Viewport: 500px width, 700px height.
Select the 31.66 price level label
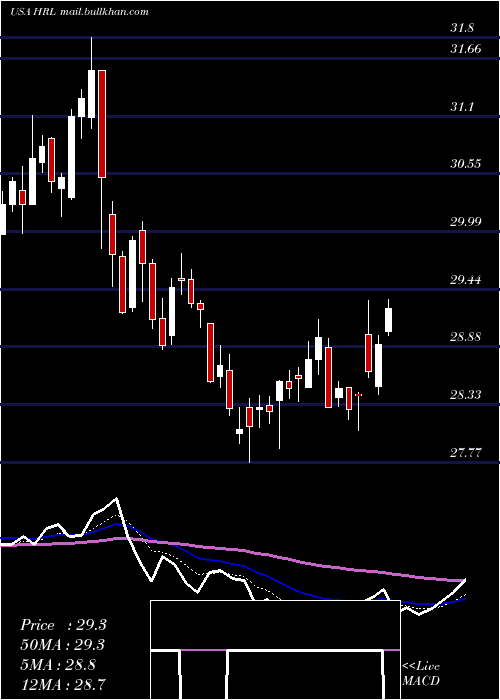466,49
